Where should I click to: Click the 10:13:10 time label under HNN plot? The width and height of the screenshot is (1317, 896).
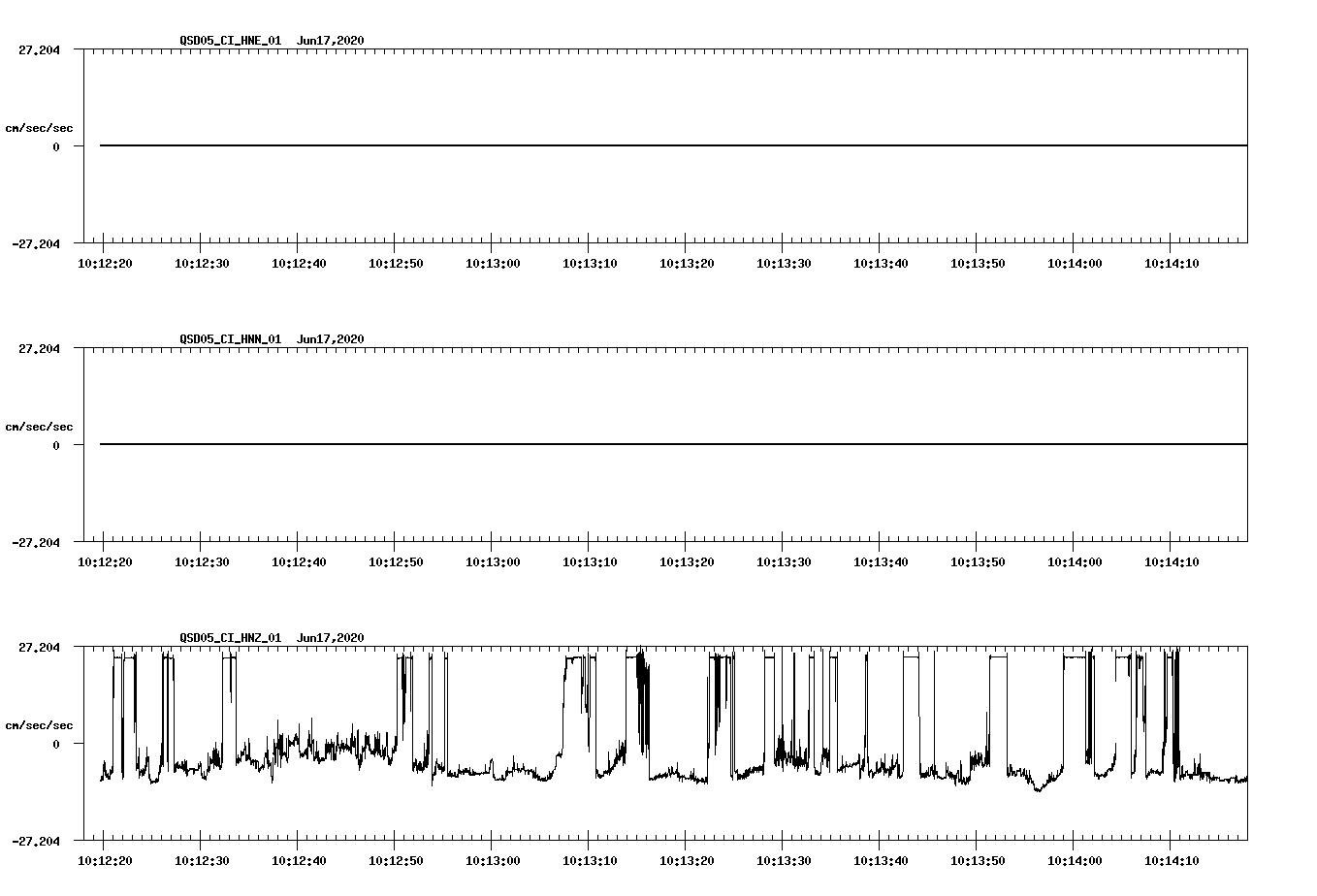coord(590,562)
